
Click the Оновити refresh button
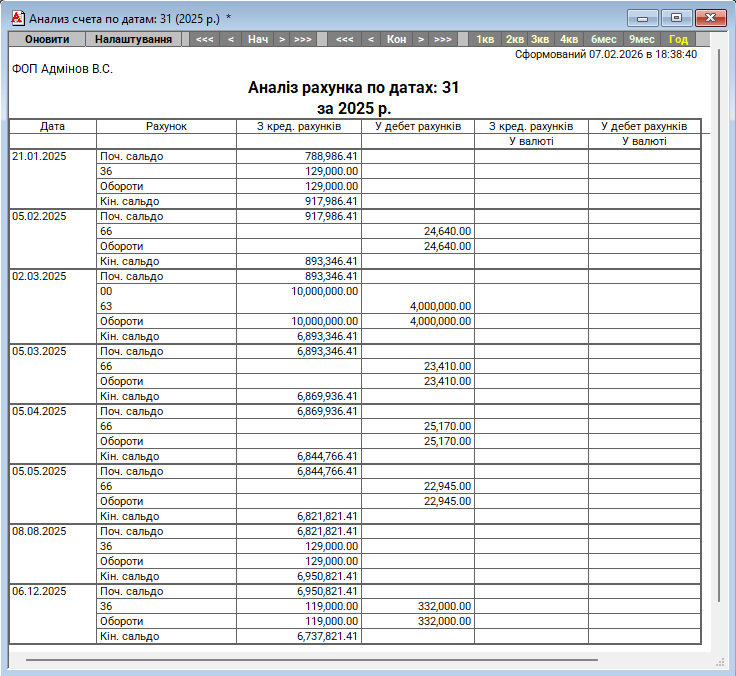(47, 39)
